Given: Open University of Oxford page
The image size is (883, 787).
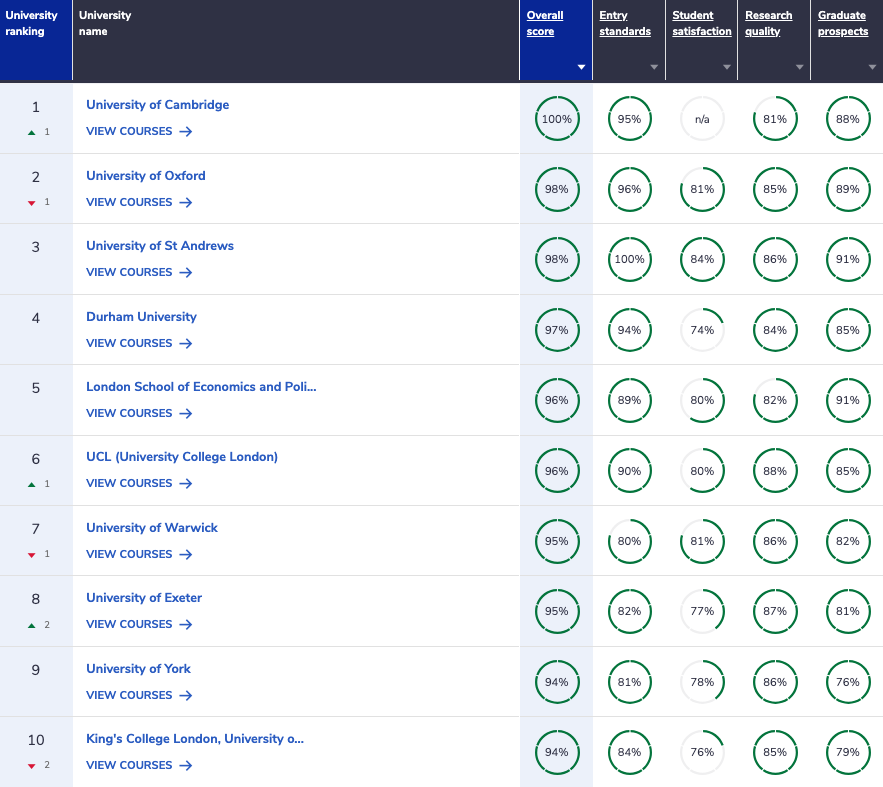Looking at the screenshot, I should (146, 176).
